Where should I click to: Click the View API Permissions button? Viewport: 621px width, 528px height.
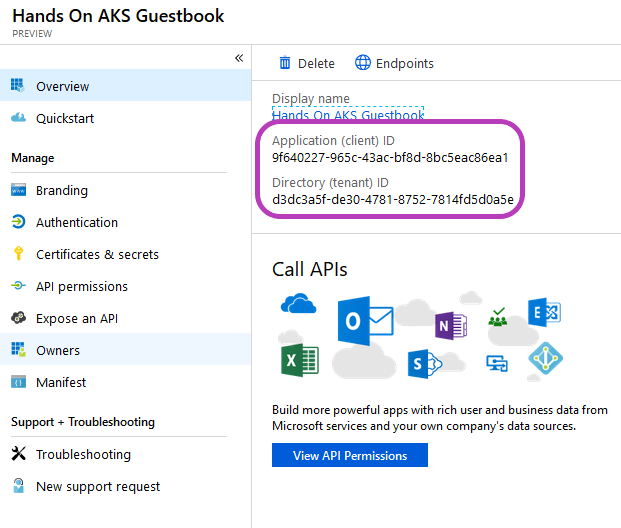pos(350,455)
